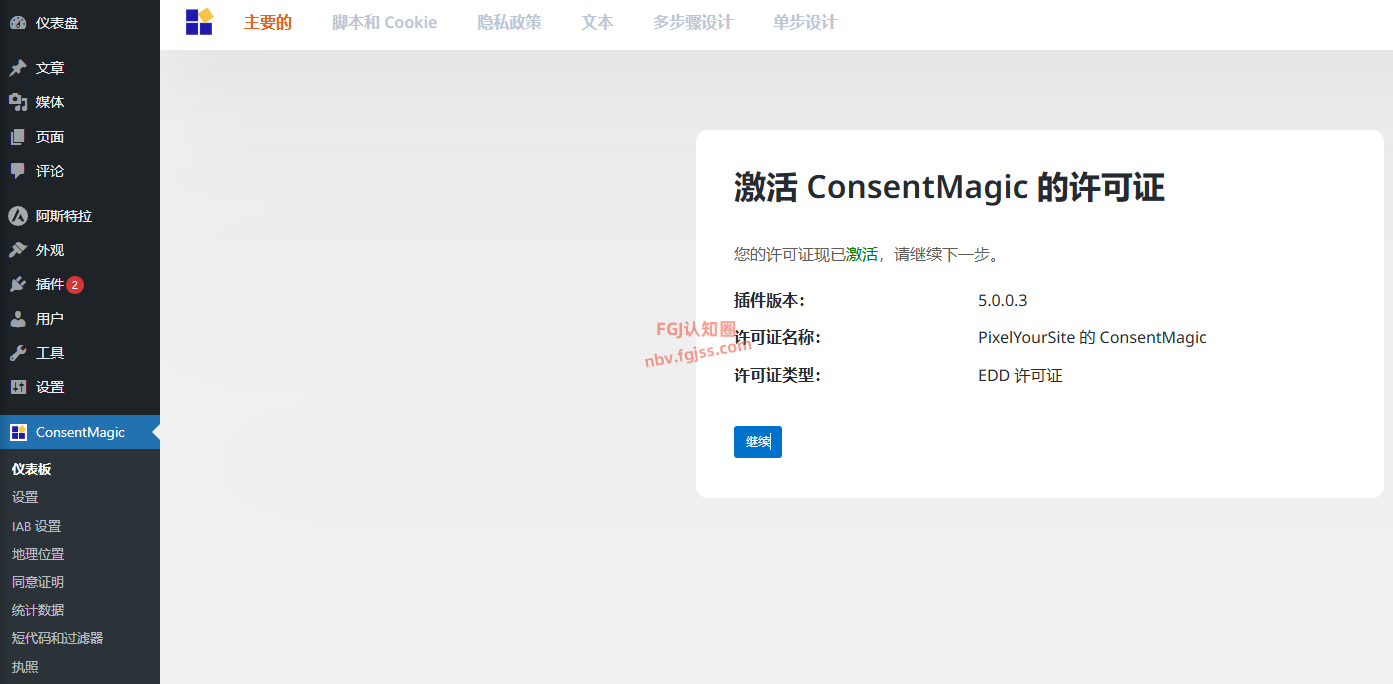Click the 许可证类型: label
The width and height of the screenshot is (1393, 684).
click(778, 376)
